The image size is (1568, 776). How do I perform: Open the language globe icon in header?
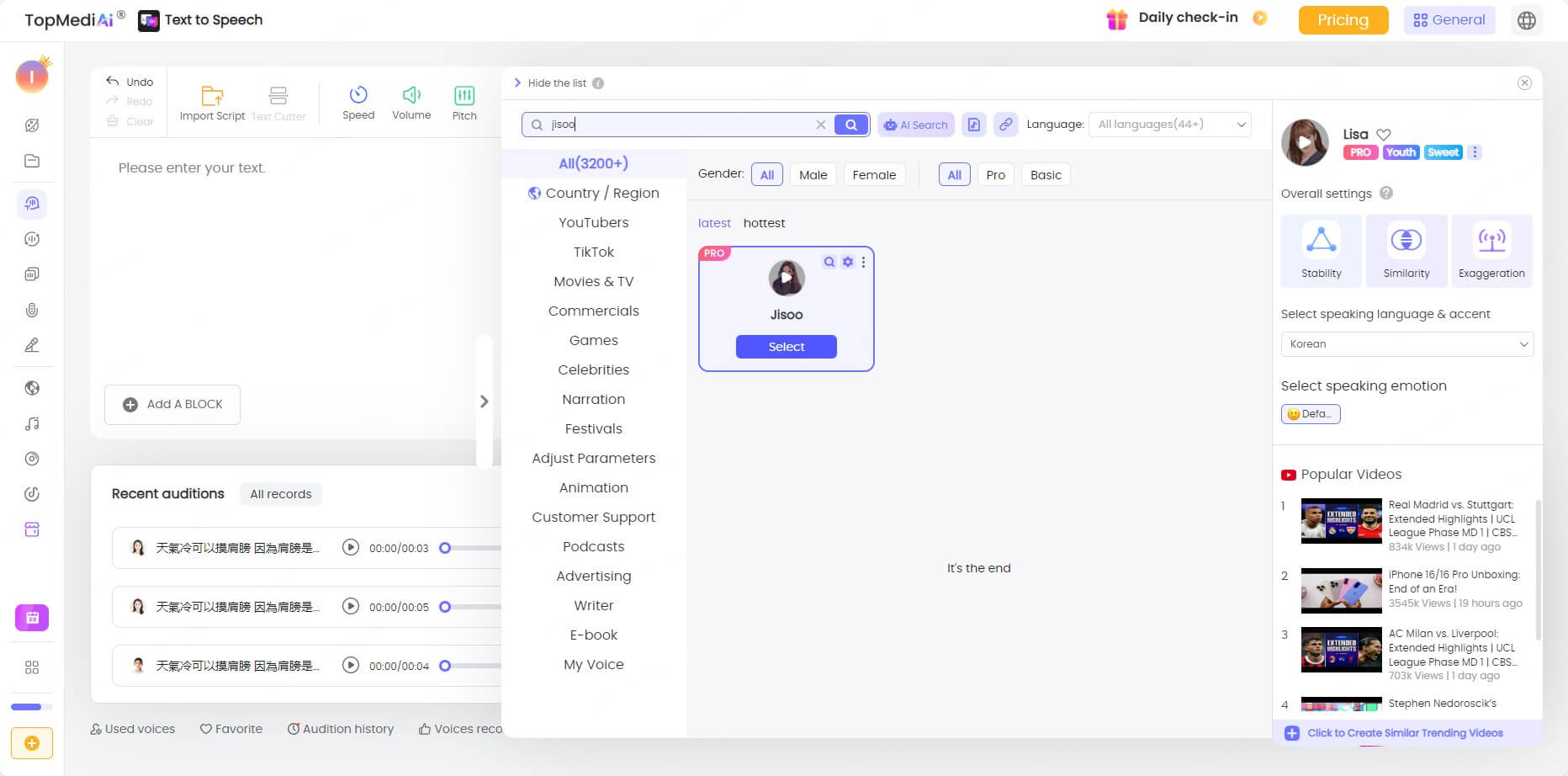point(1527,20)
